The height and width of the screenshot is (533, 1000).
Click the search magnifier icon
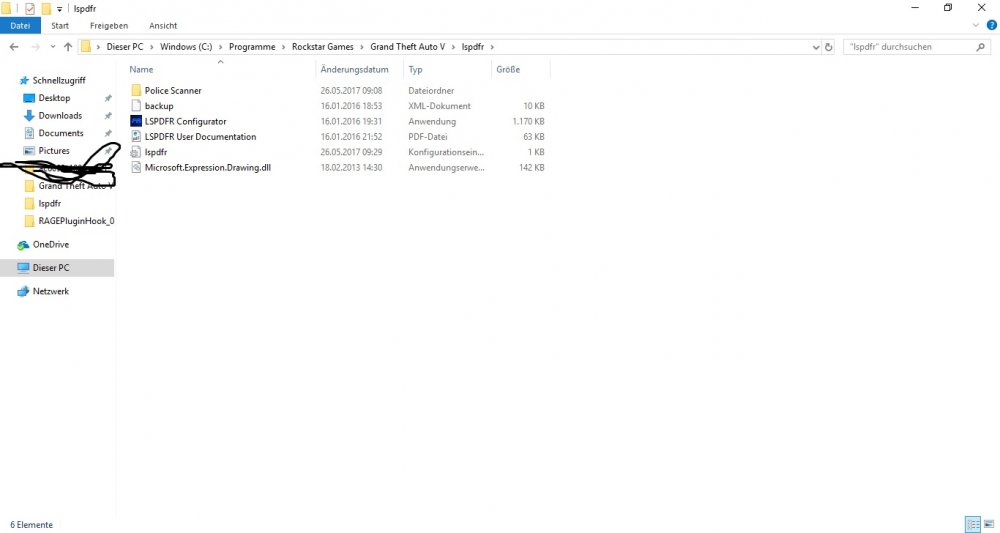pos(981,47)
